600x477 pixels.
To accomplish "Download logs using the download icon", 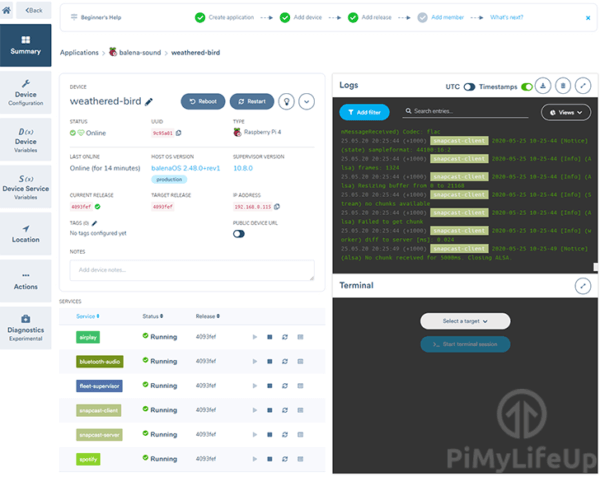I will 542,86.
